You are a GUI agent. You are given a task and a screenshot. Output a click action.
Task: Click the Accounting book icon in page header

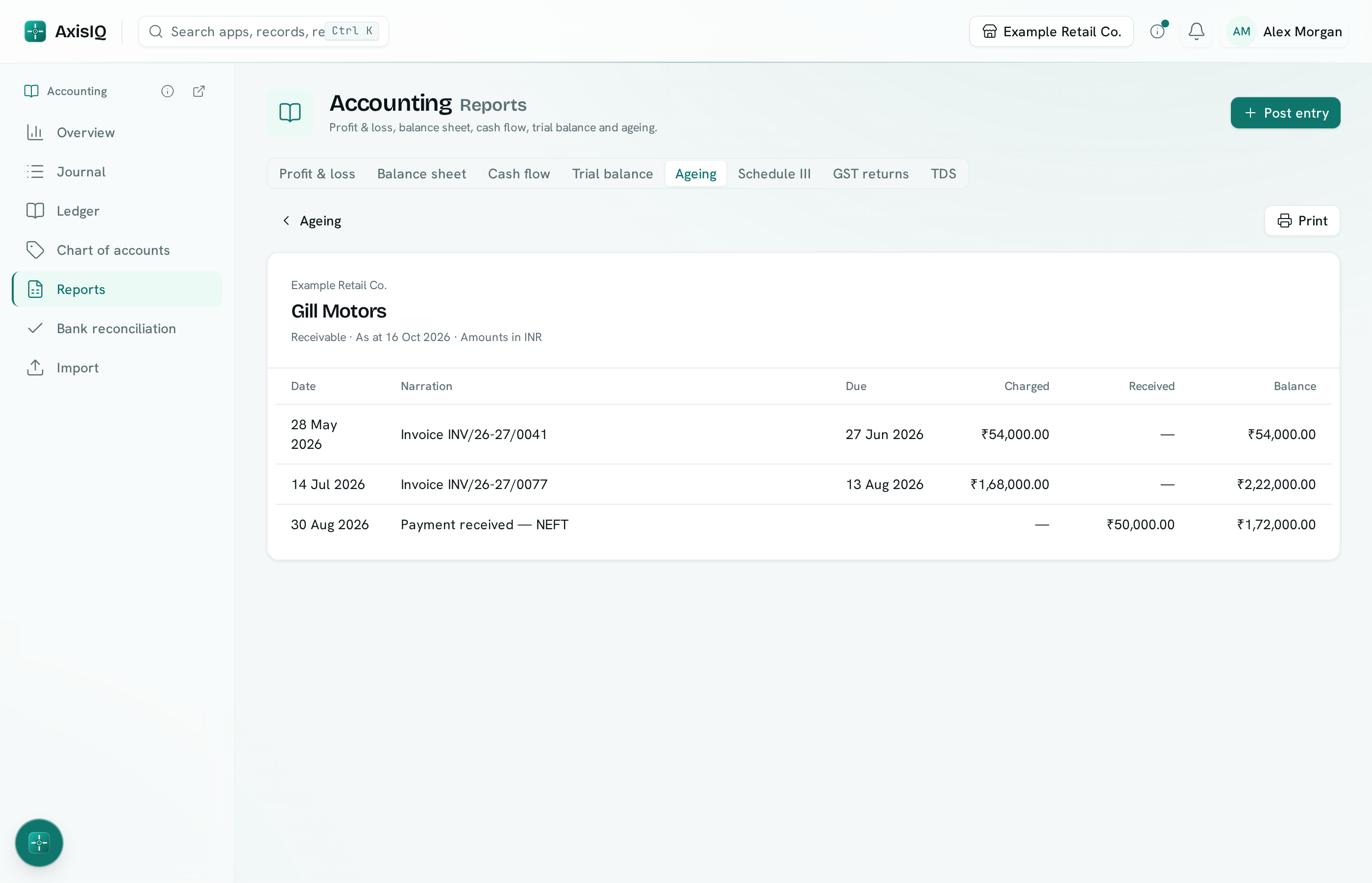pos(290,112)
